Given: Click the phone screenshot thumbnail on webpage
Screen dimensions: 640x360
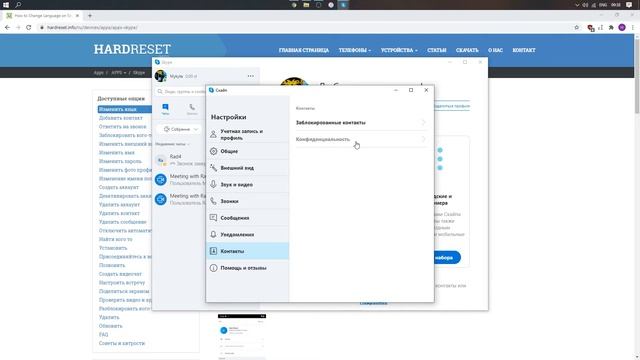Looking at the screenshot, I should coord(242,337).
